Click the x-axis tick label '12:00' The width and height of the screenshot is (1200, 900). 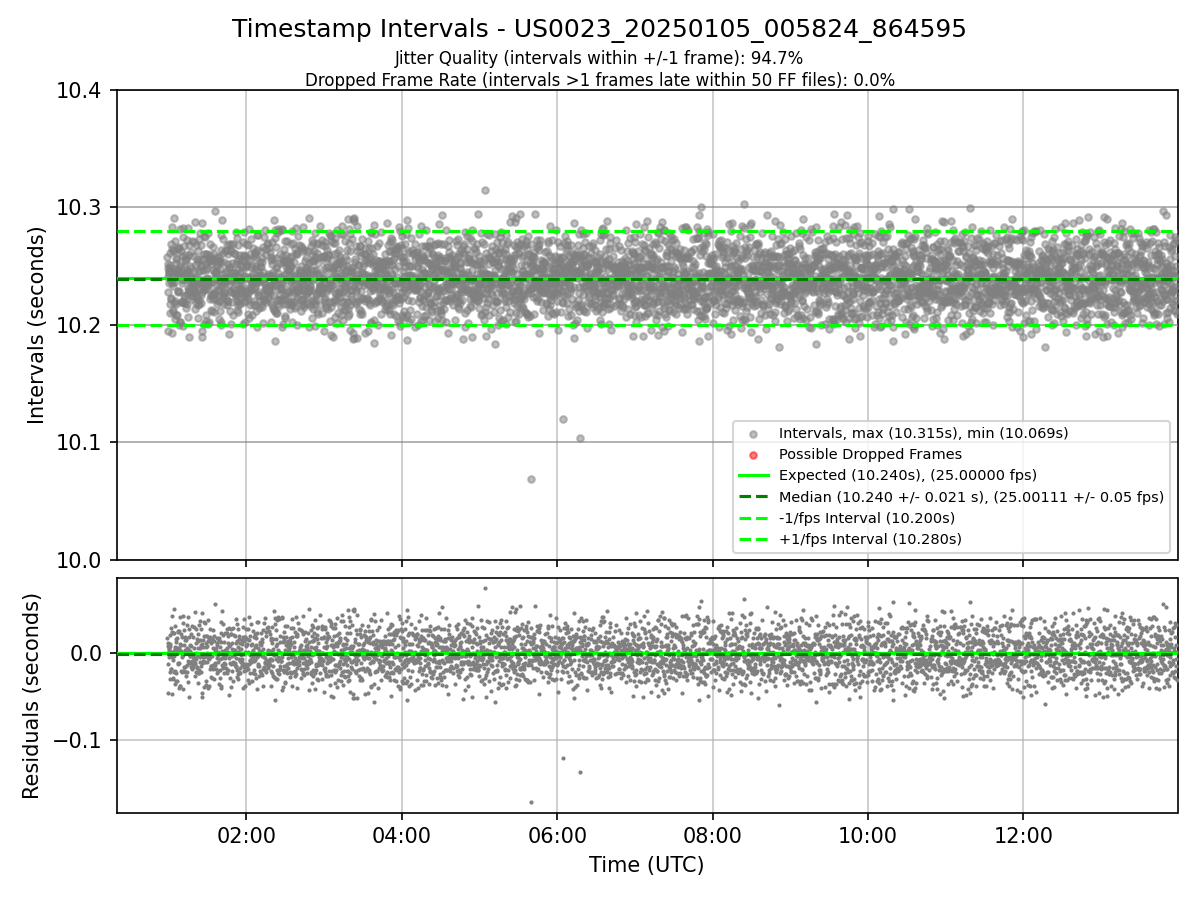[1022, 836]
